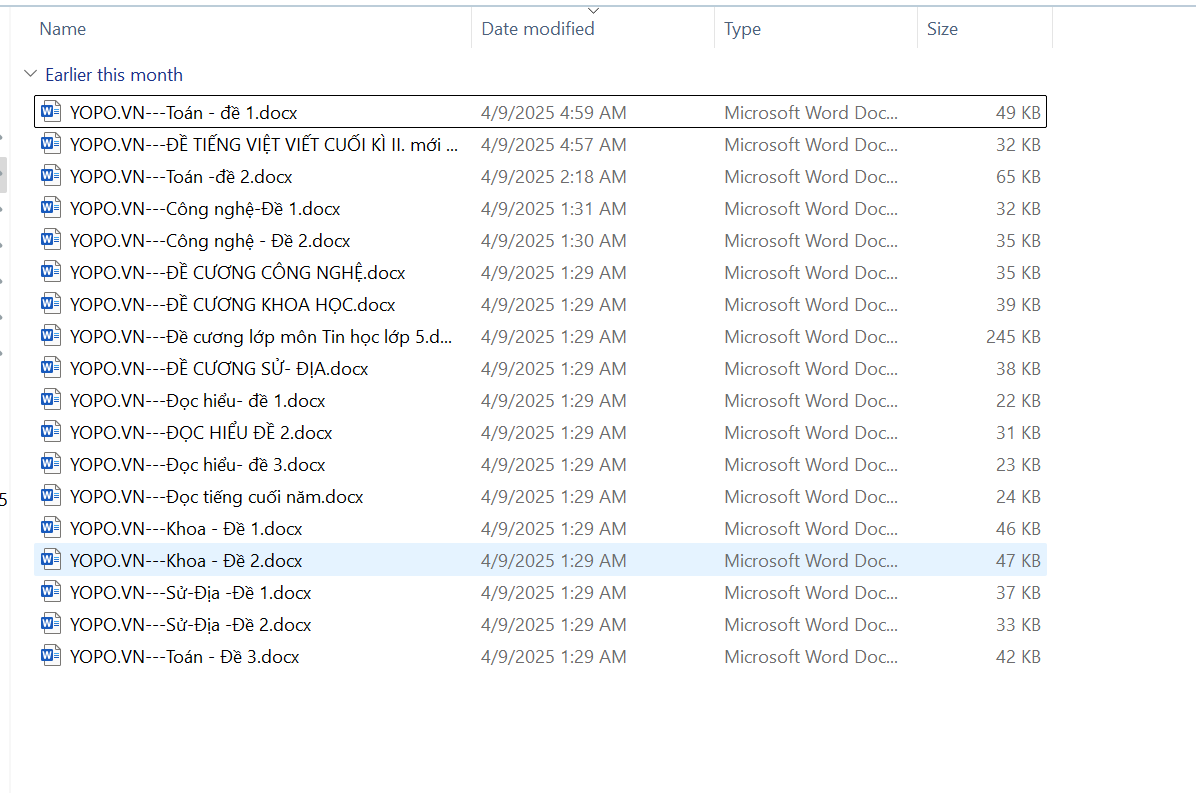Click Word icon of Toán - đề 1.docx
Image resolution: width=1196 pixels, height=793 pixels.
(x=50, y=112)
